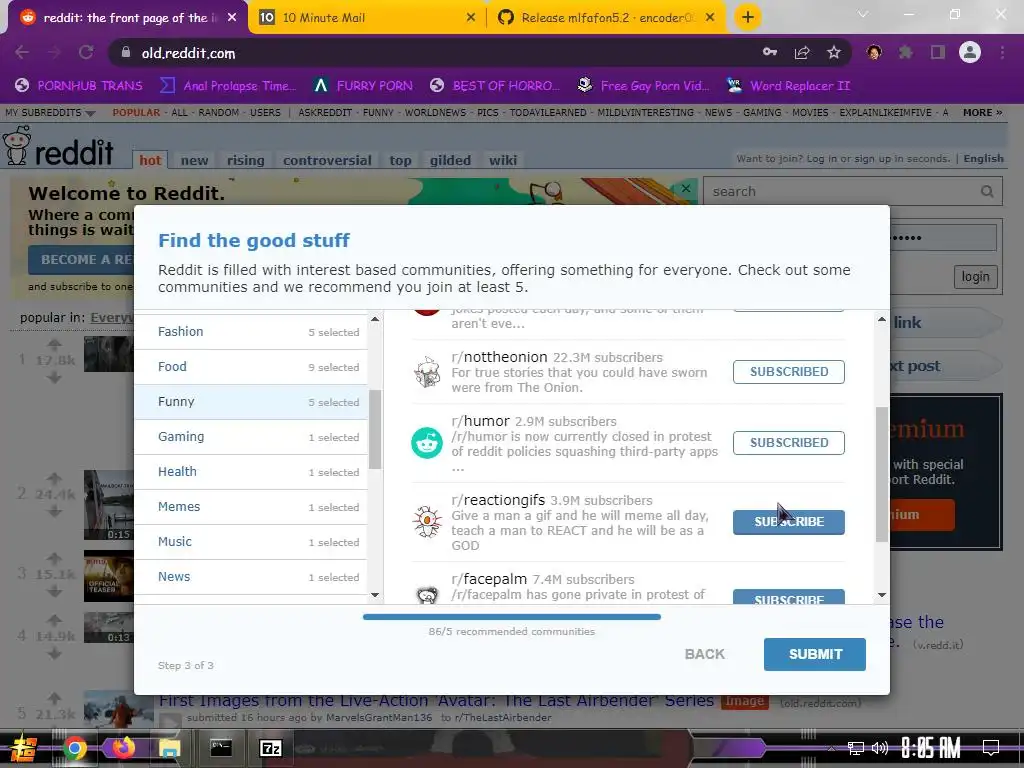Unsubscribe from r/nottheonion
Image resolution: width=1024 pixels, height=768 pixels.
(x=788, y=372)
